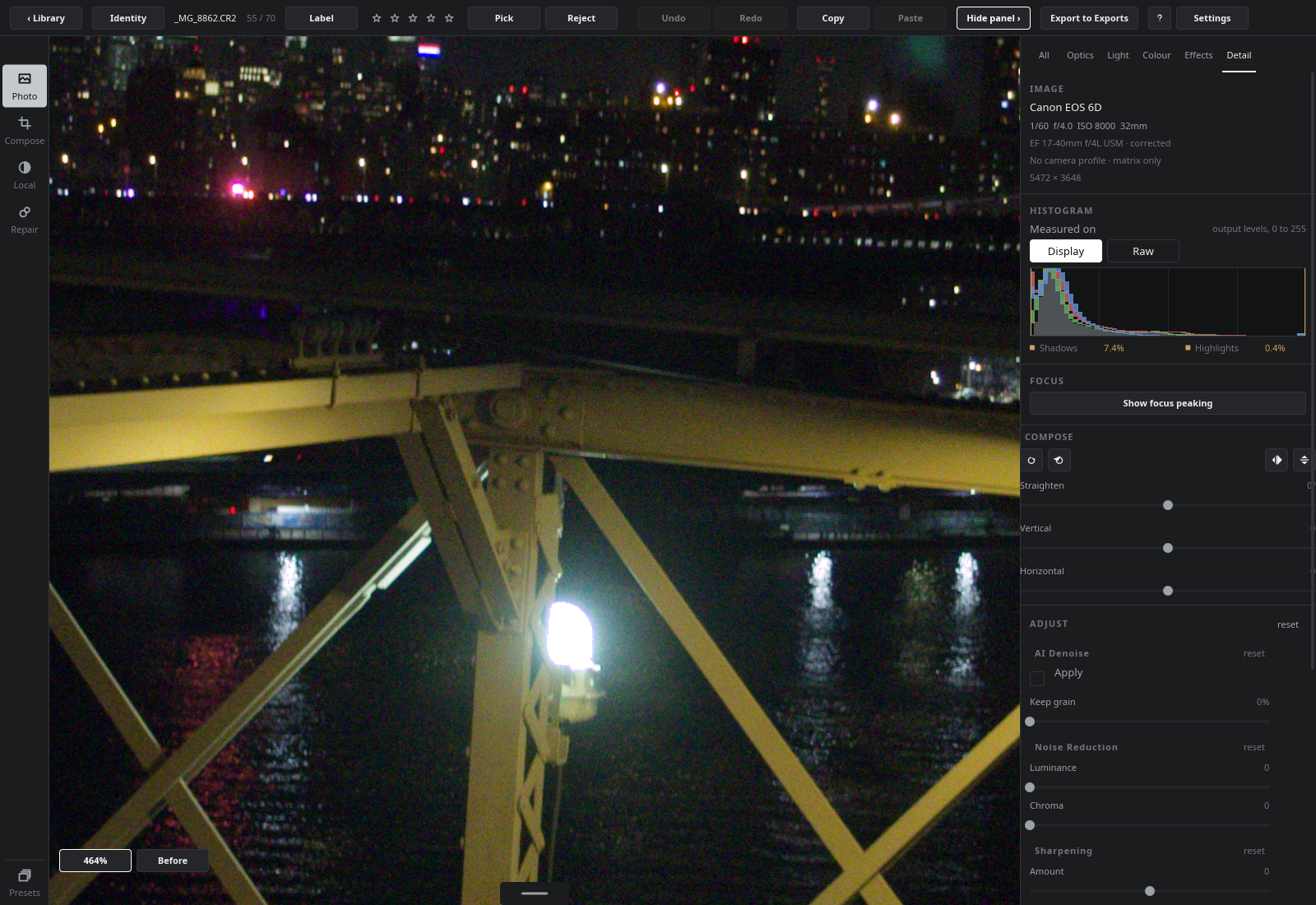Viewport: 1316px width, 905px height.
Task: Reset all Adjust settings
Action: pos(1288,624)
